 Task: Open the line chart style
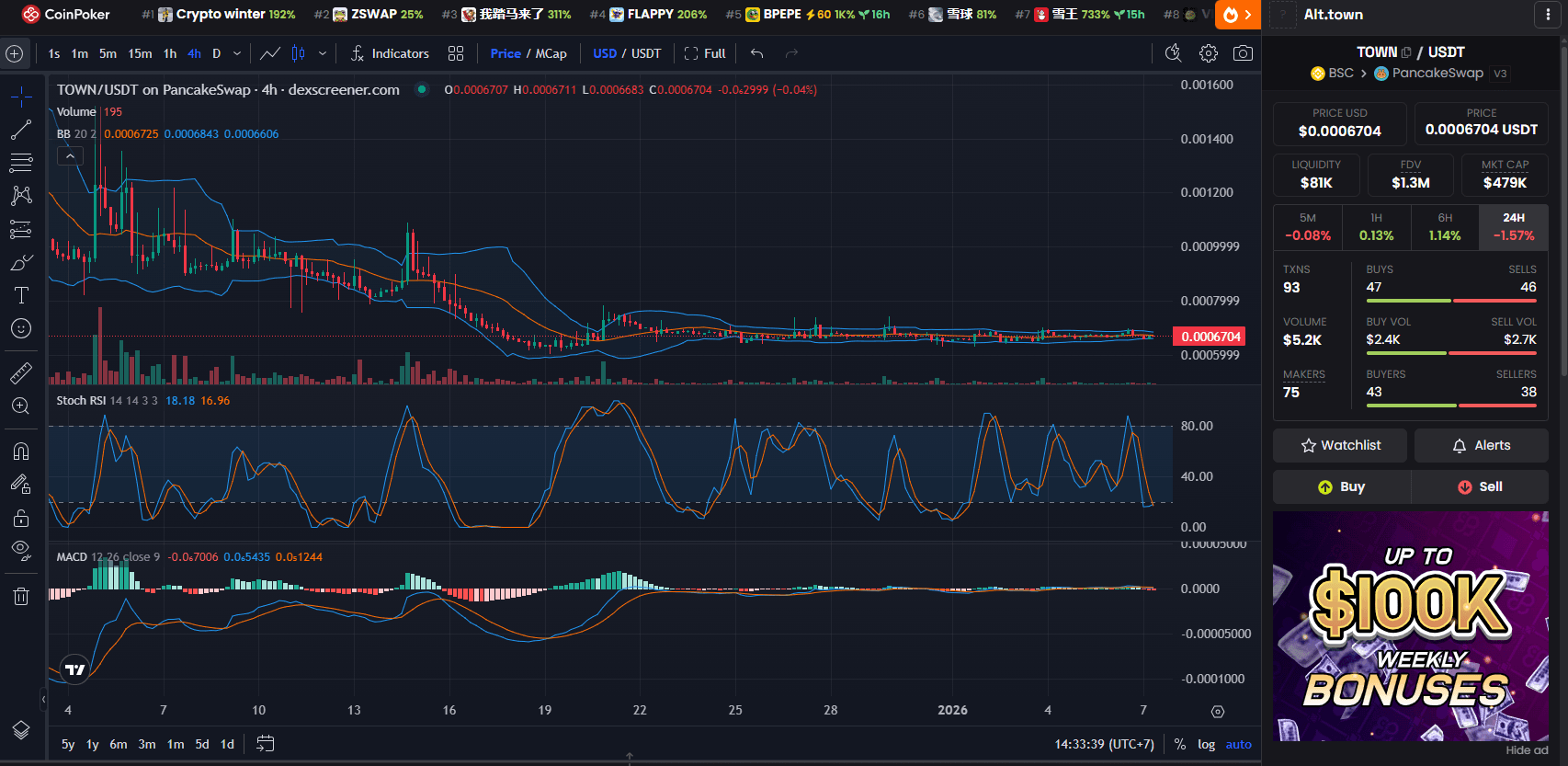[270, 53]
